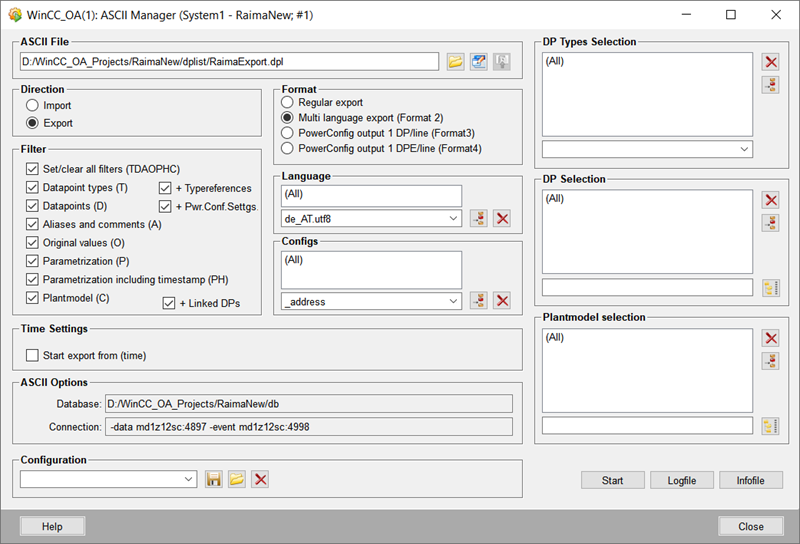800x544 pixels.
Task: Click add icon next to _address dropdown
Action: point(479,300)
